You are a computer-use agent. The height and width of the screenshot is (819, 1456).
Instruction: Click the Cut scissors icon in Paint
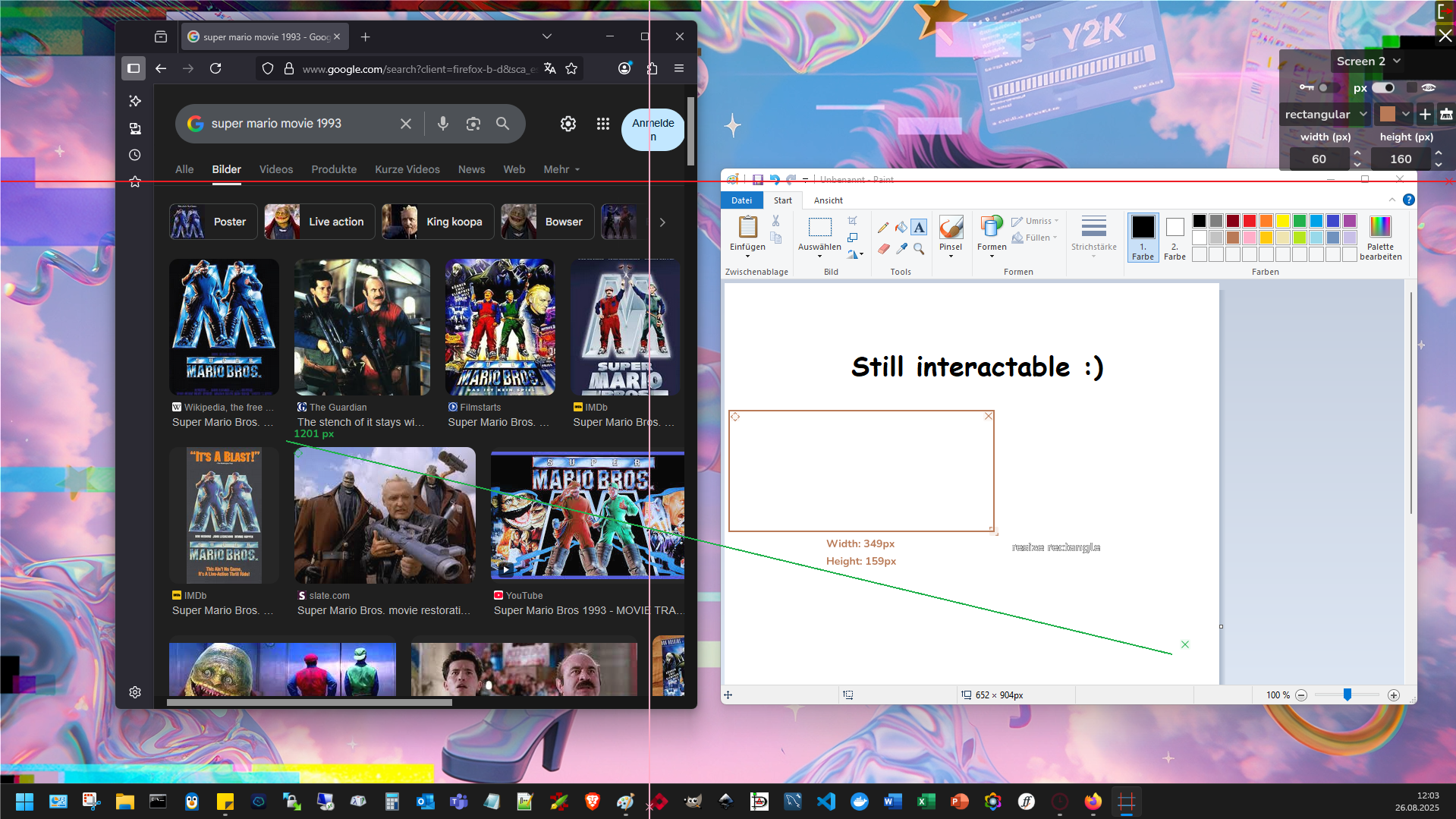pyautogui.click(x=775, y=220)
